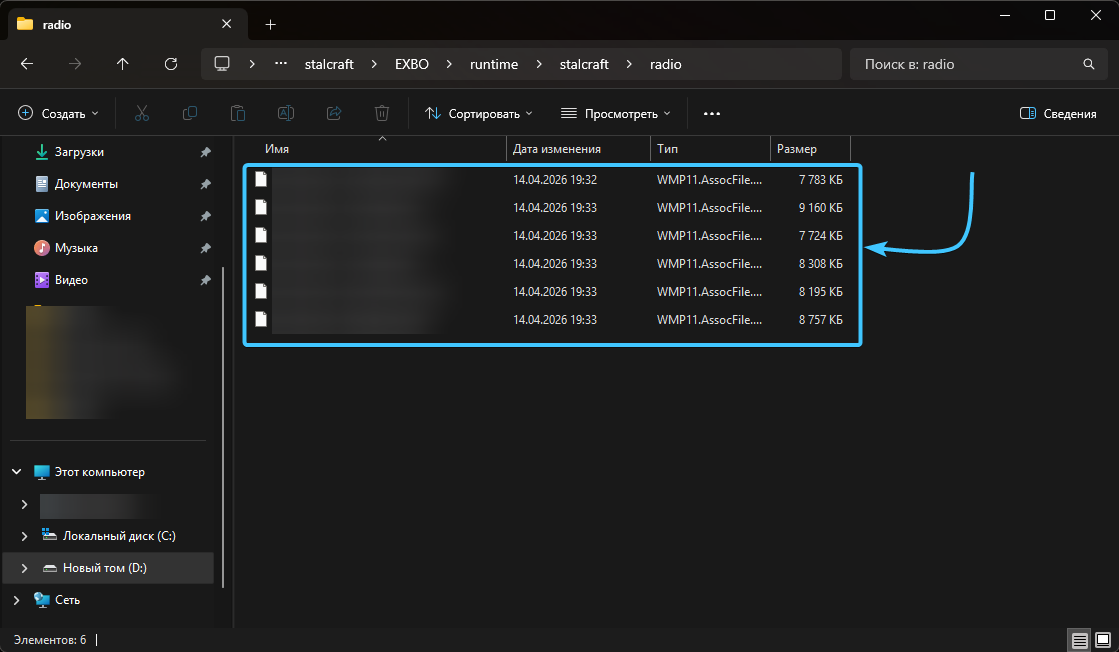Click the Delete trash icon
This screenshot has height=652, width=1119.
[381, 114]
